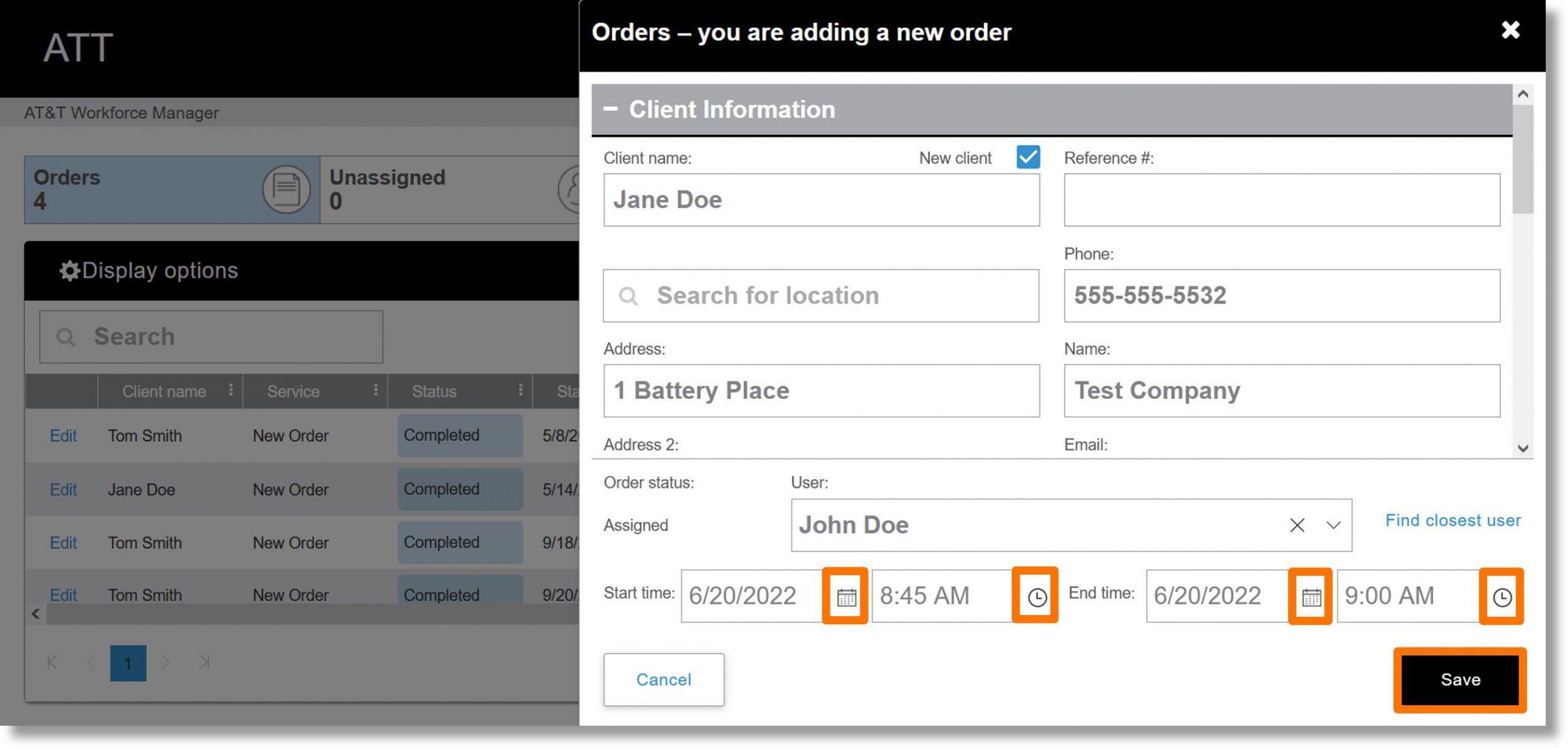Click the collapse chevron on Client Information
The height and width of the screenshot is (748, 1568).
[611, 110]
